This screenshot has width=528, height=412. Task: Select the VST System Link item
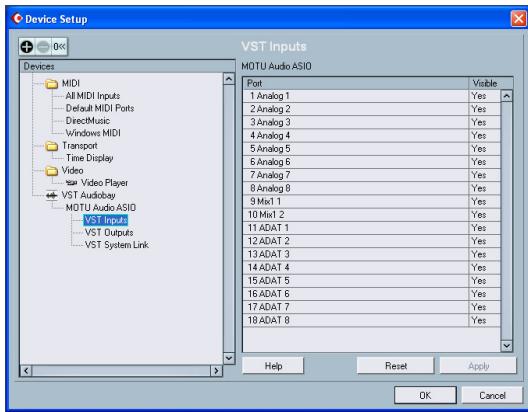tap(117, 245)
